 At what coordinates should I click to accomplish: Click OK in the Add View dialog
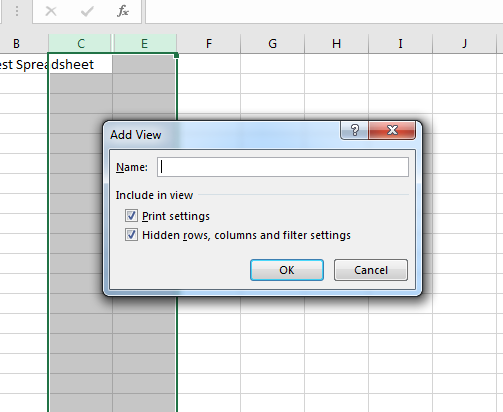tap(287, 270)
